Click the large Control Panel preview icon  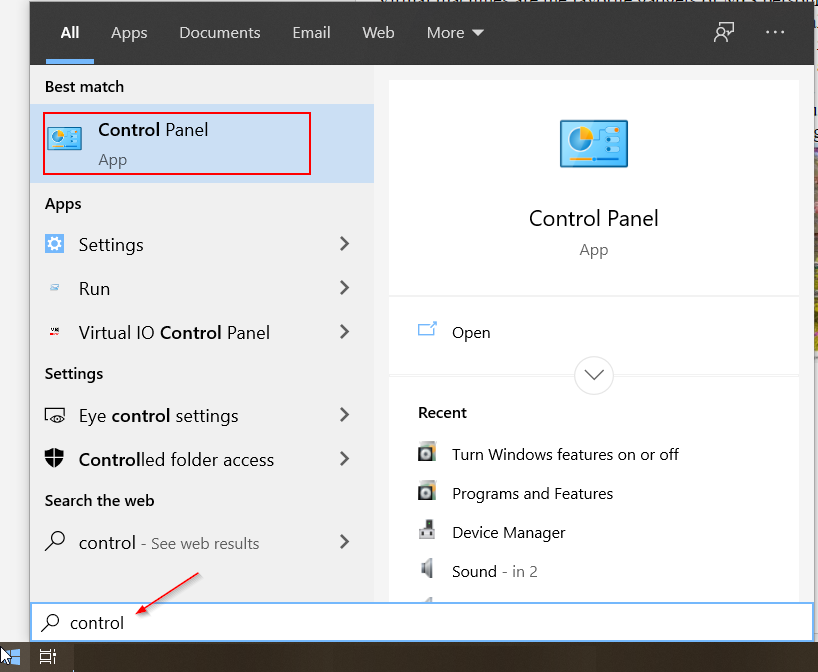coord(594,143)
